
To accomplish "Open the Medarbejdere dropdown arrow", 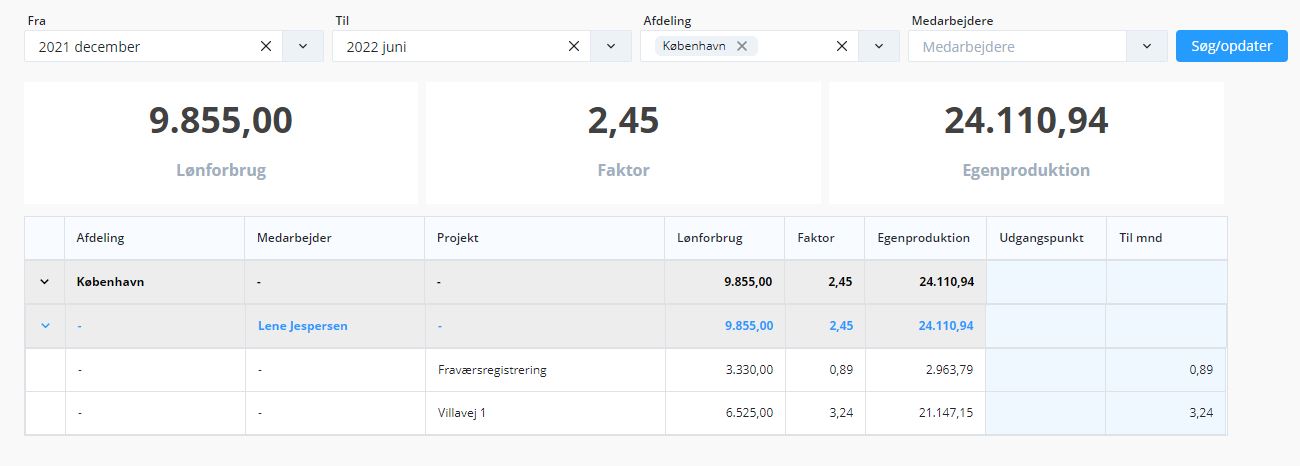I will point(1147,46).
